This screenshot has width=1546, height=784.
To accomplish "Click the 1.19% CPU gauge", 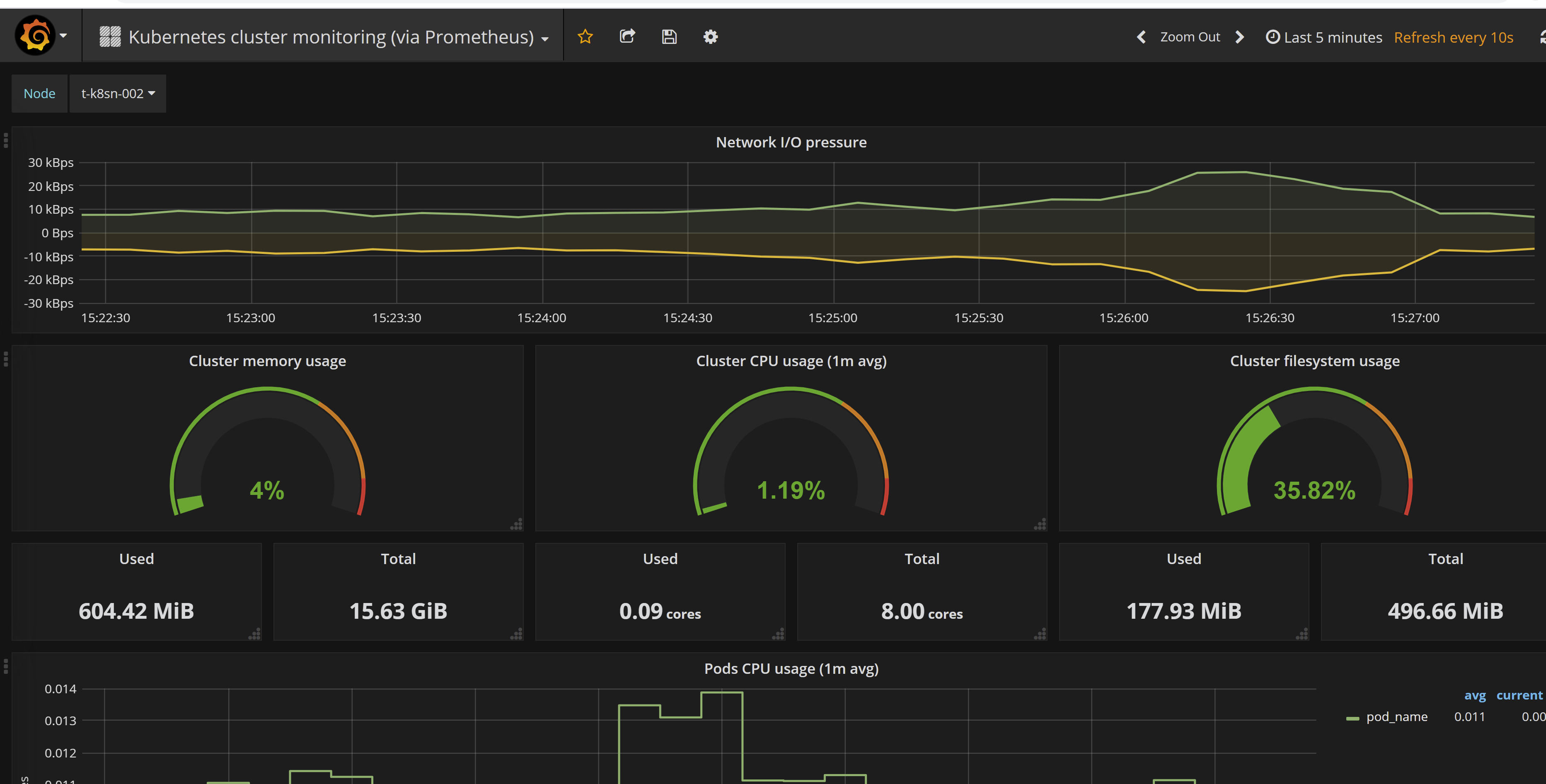I will [x=791, y=451].
